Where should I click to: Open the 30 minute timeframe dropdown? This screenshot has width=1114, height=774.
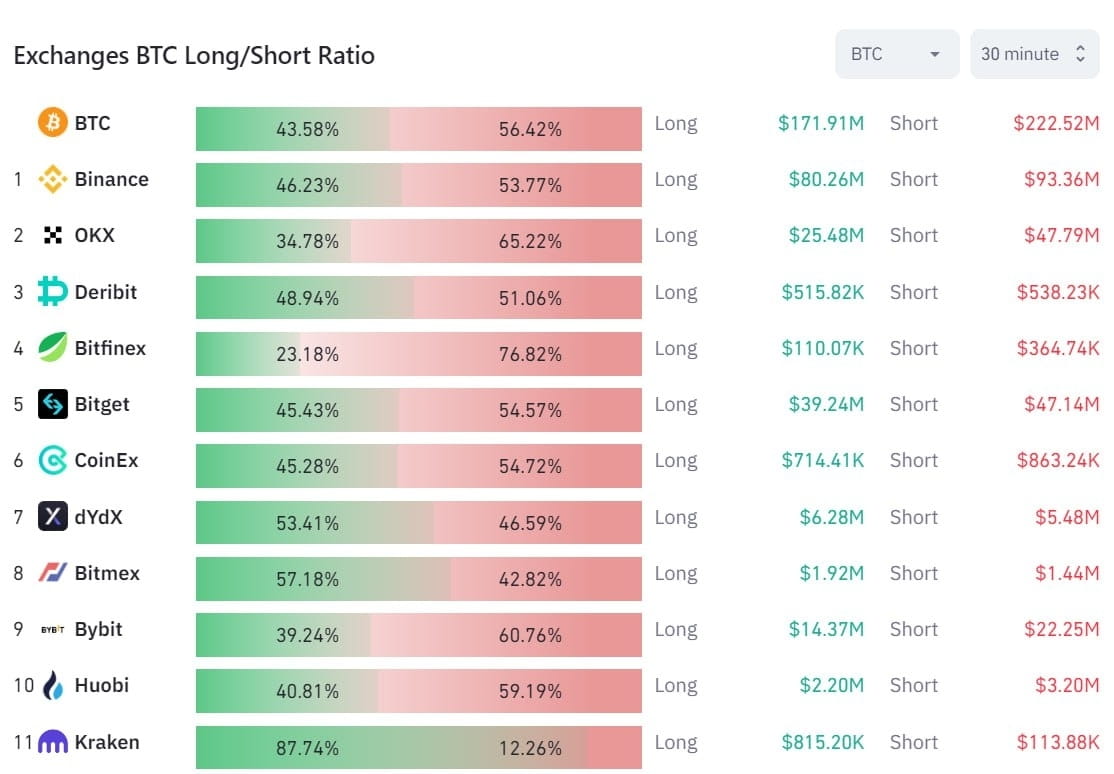coord(1033,54)
